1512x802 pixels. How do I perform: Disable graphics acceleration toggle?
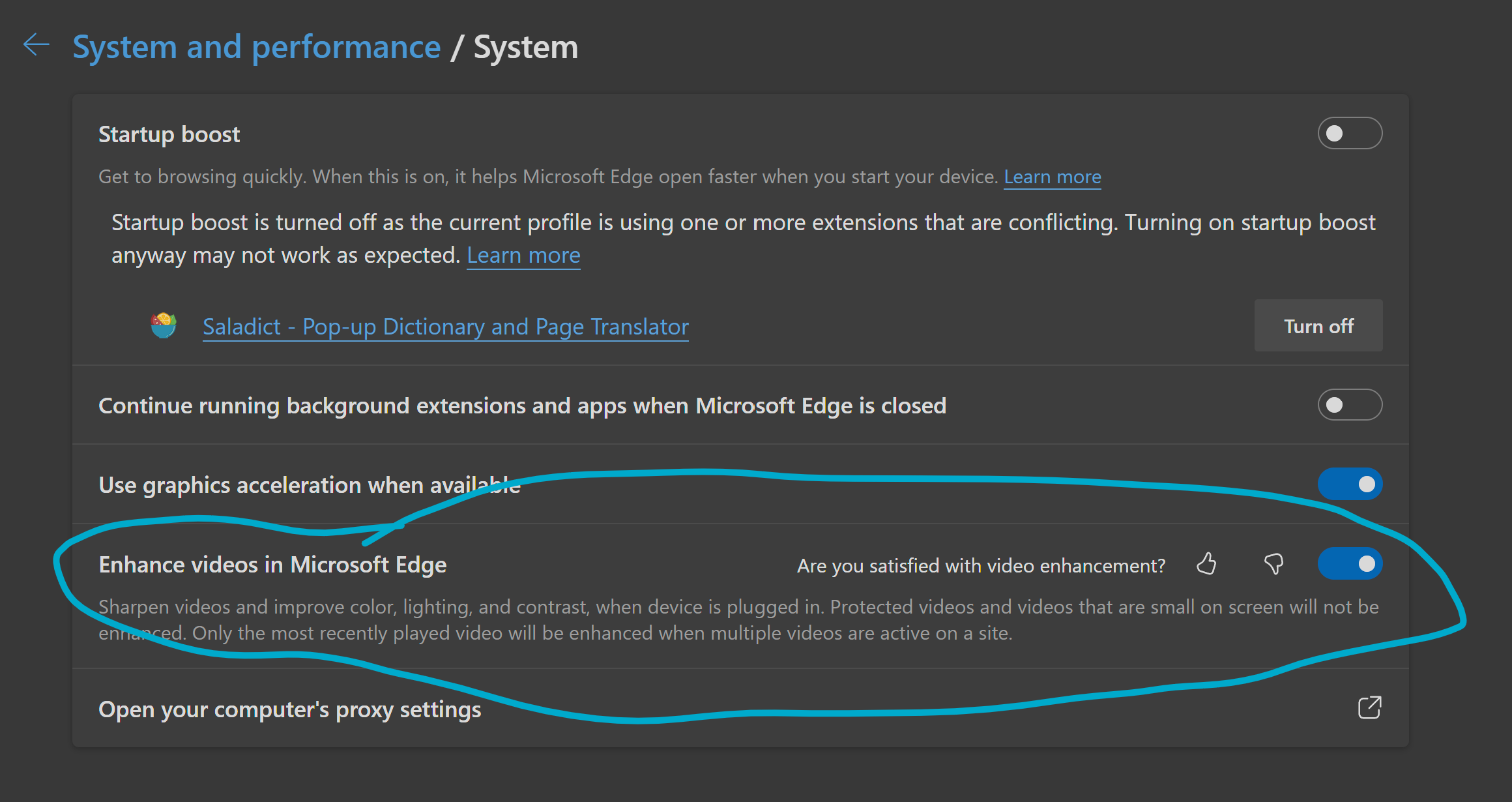1349,484
